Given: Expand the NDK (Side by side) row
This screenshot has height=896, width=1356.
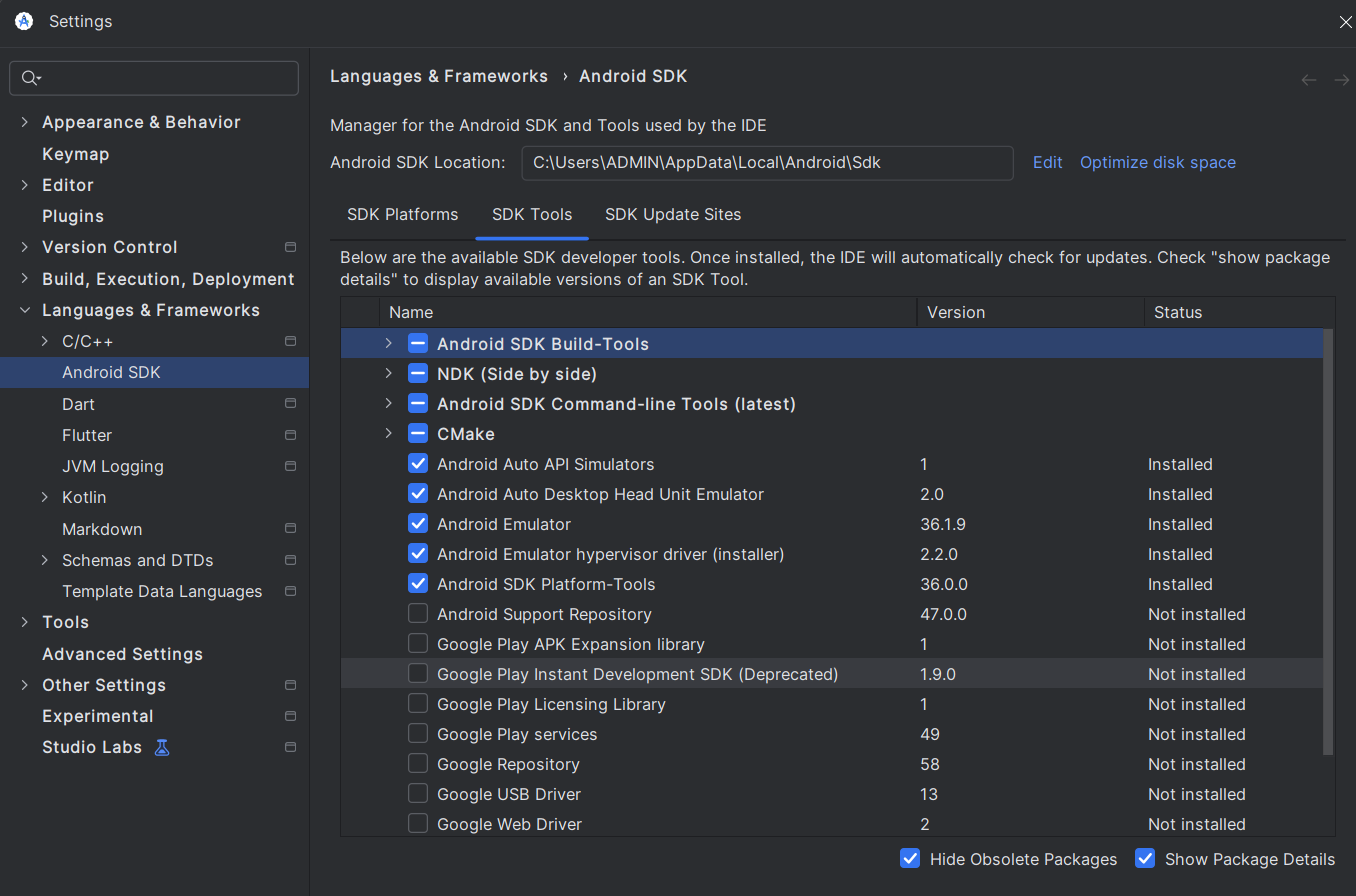Looking at the screenshot, I should 389,374.
